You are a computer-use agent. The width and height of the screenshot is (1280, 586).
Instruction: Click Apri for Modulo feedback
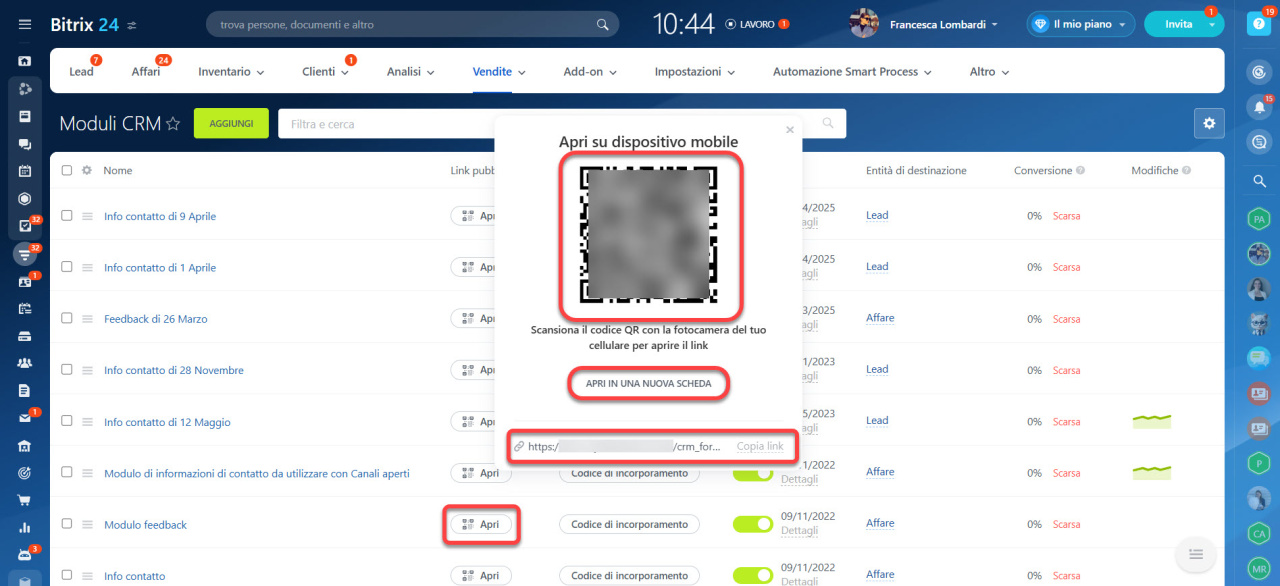pyautogui.click(x=481, y=524)
